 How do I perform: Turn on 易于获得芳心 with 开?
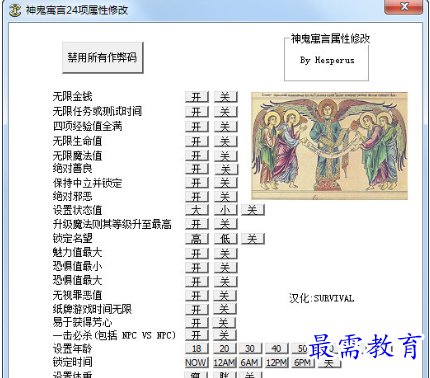coord(197,323)
